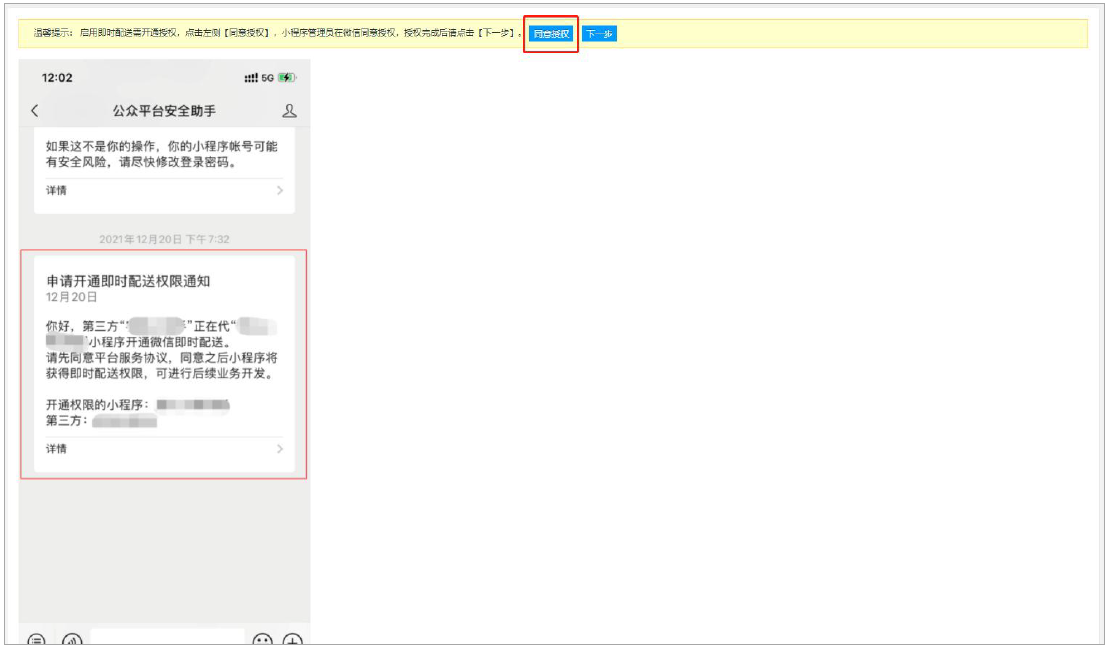
Task: Select the 申请开通即时配送权限通知 message title
Action: coord(128,281)
